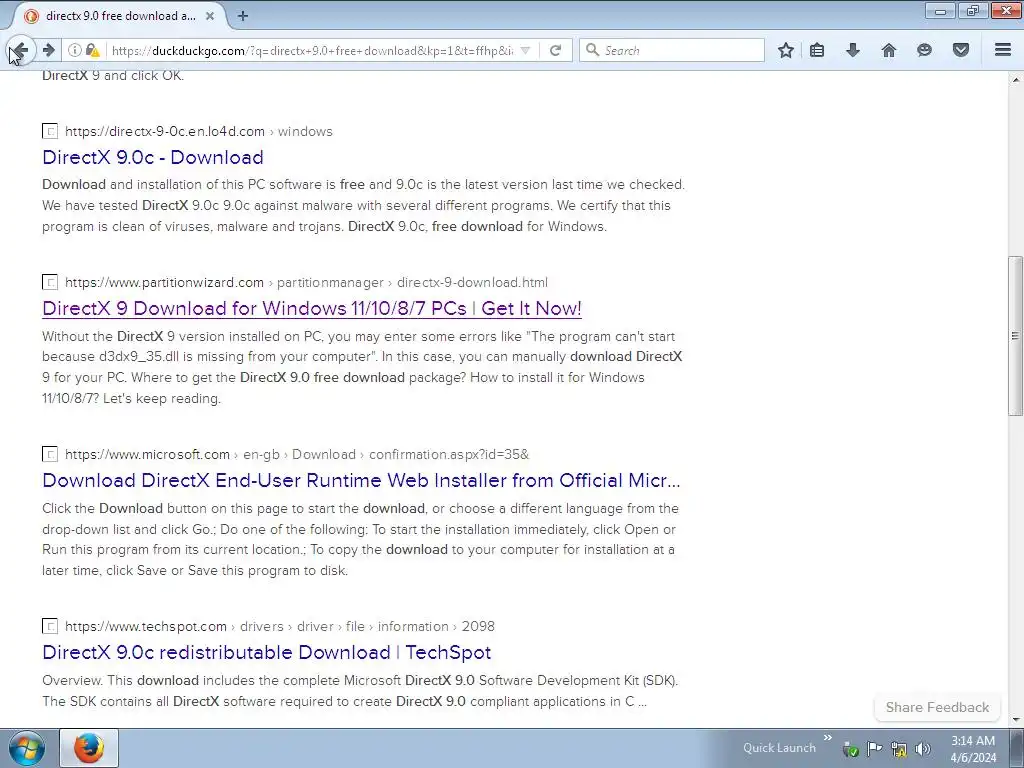This screenshot has width=1024, height=768.
Task: Open the clock showing 3:14 AM
Action: point(973,748)
